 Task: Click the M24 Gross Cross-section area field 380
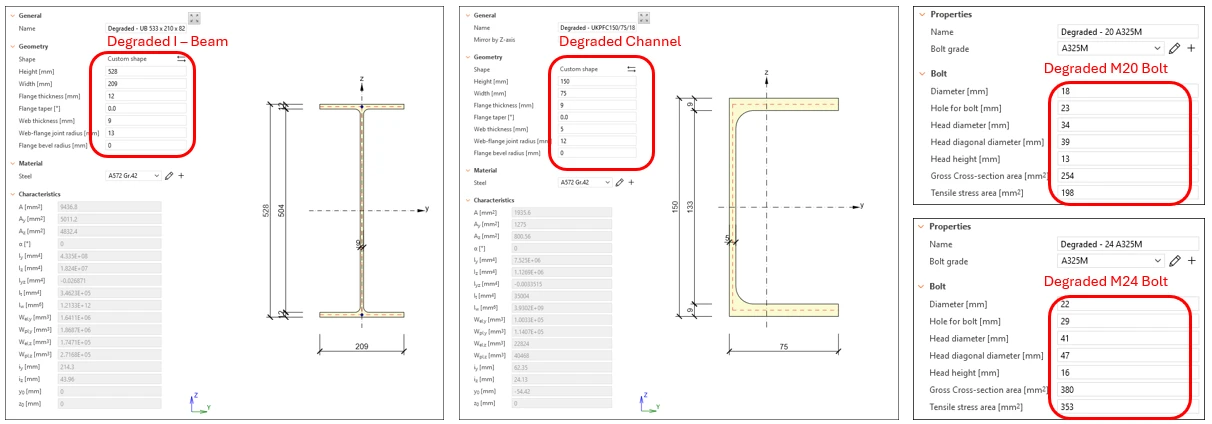[1128, 389]
